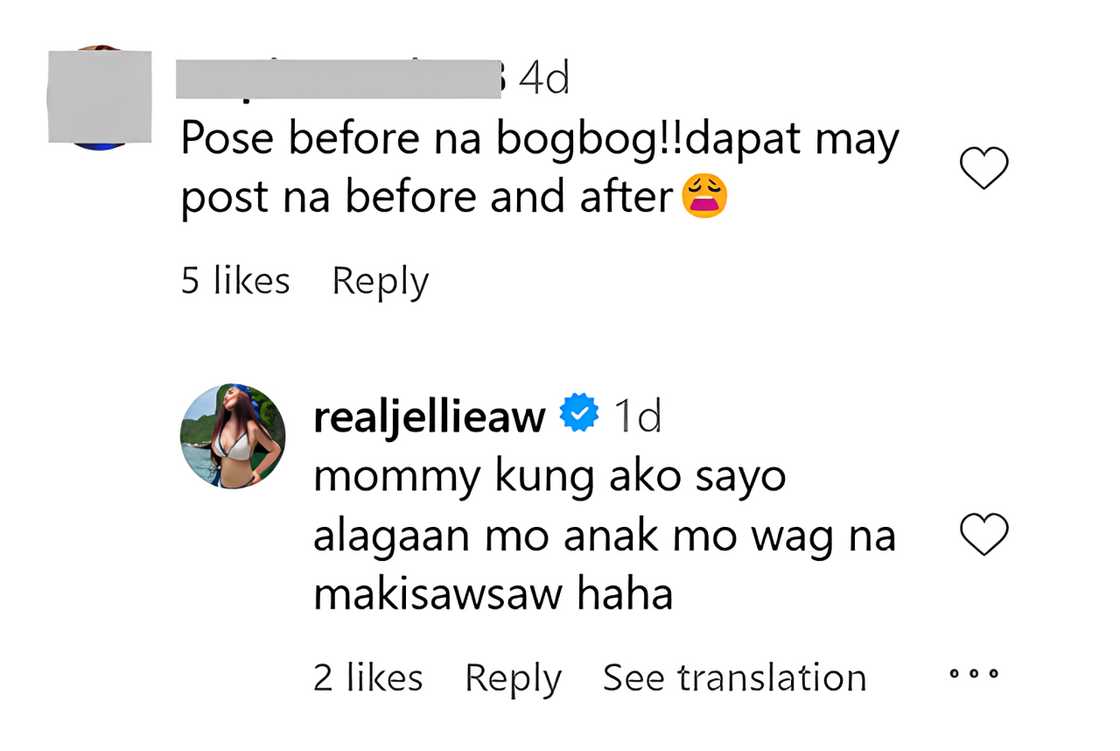Tap the heart on realjellieaw's reply

[984, 534]
